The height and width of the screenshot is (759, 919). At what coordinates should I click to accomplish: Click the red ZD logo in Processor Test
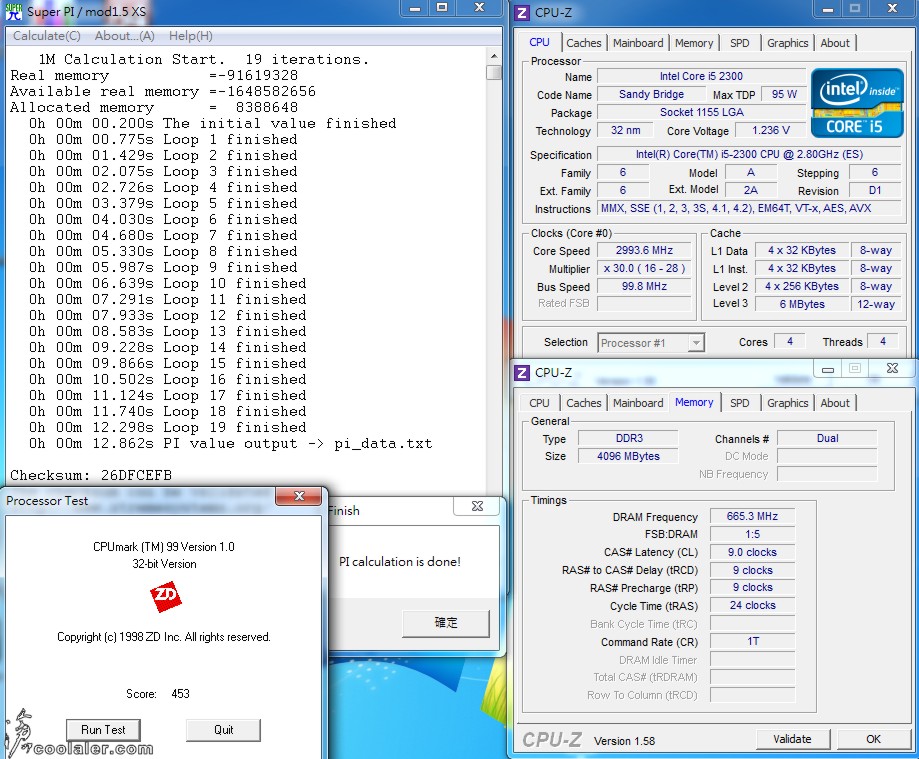[x=165, y=597]
